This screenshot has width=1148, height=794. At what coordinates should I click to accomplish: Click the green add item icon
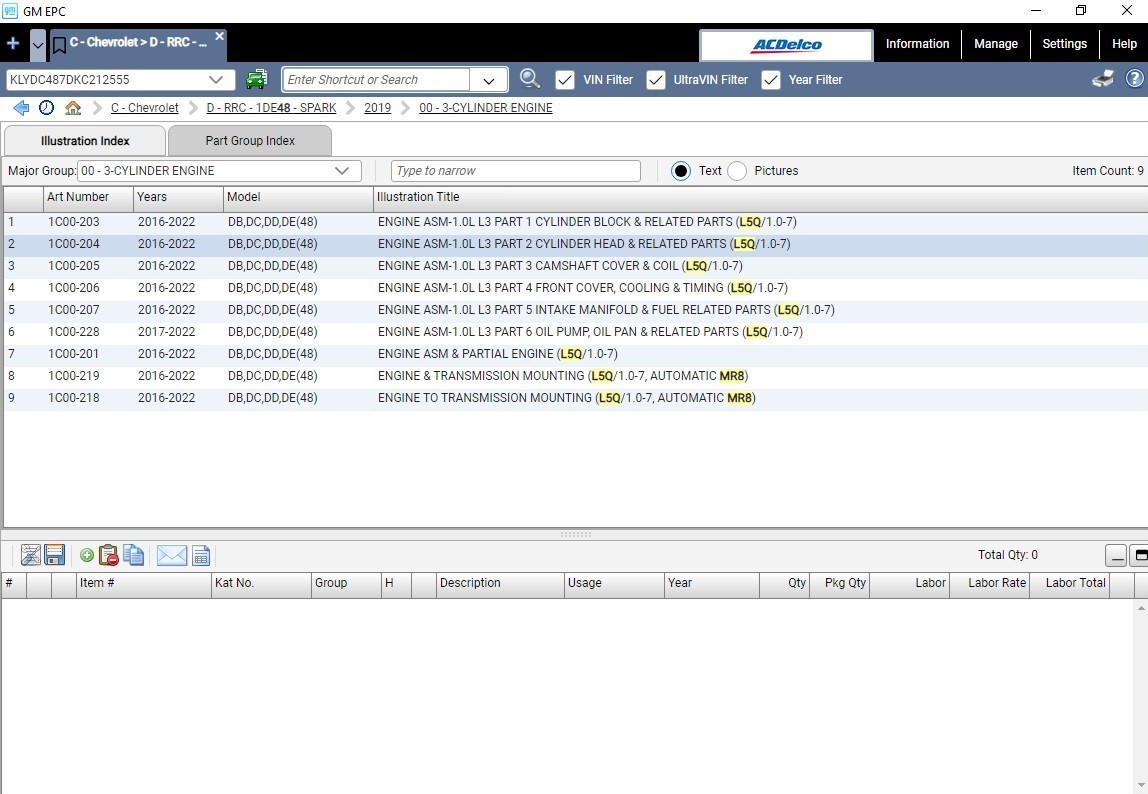(x=86, y=555)
